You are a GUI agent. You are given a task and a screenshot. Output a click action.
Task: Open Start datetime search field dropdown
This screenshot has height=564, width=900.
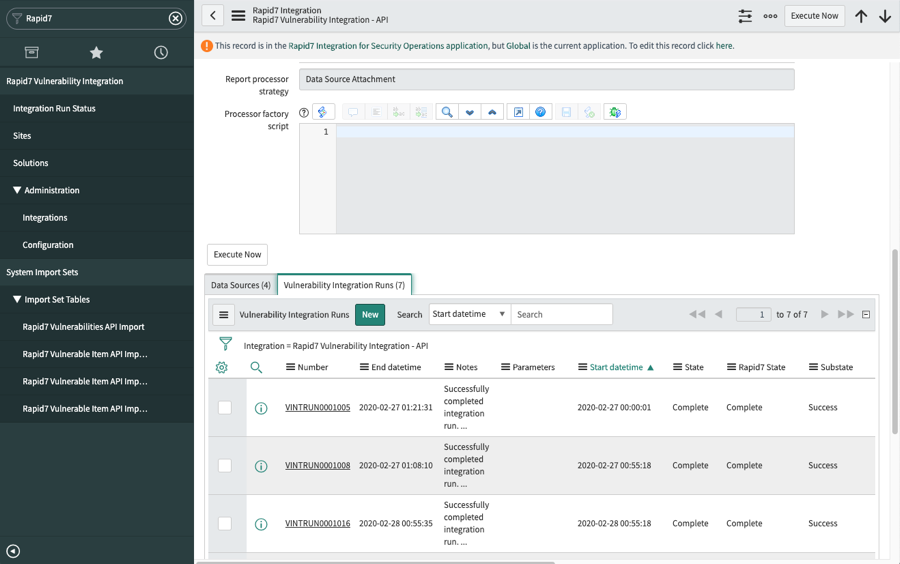(x=470, y=314)
